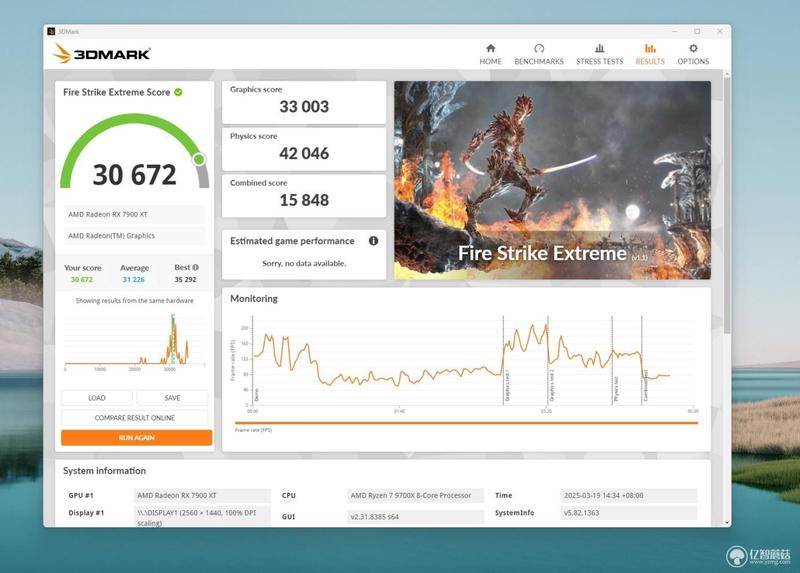Open the Options tab

click(x=693, y=54)
